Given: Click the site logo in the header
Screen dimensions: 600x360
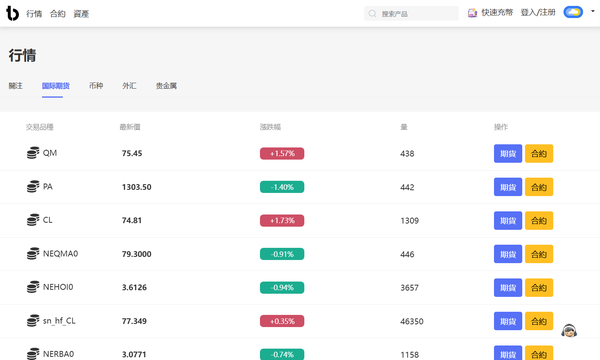Looking at the screenshot, I should pyautogui.click(x=12, y=13).
